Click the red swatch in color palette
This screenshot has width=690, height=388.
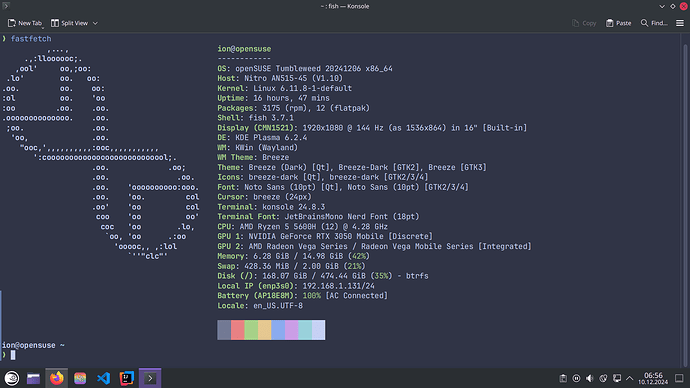[x=238, y=330]
